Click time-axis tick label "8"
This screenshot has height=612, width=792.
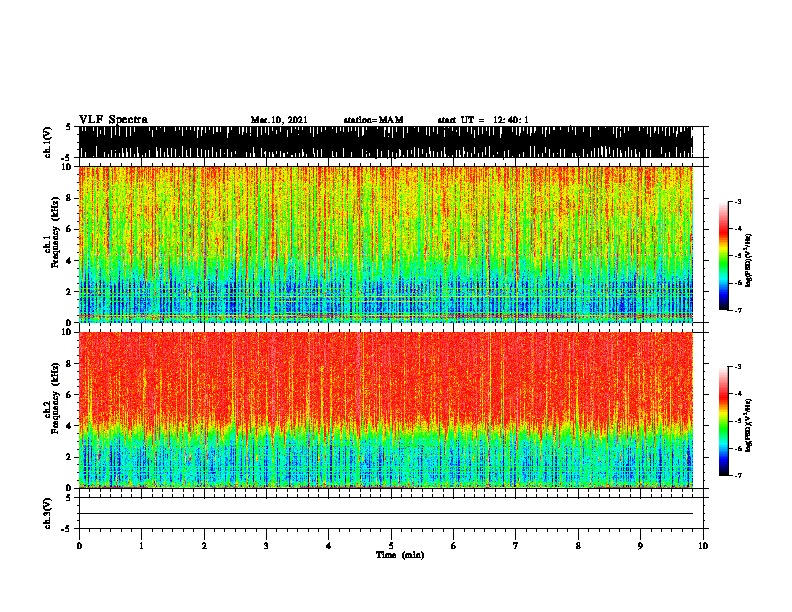578,545
